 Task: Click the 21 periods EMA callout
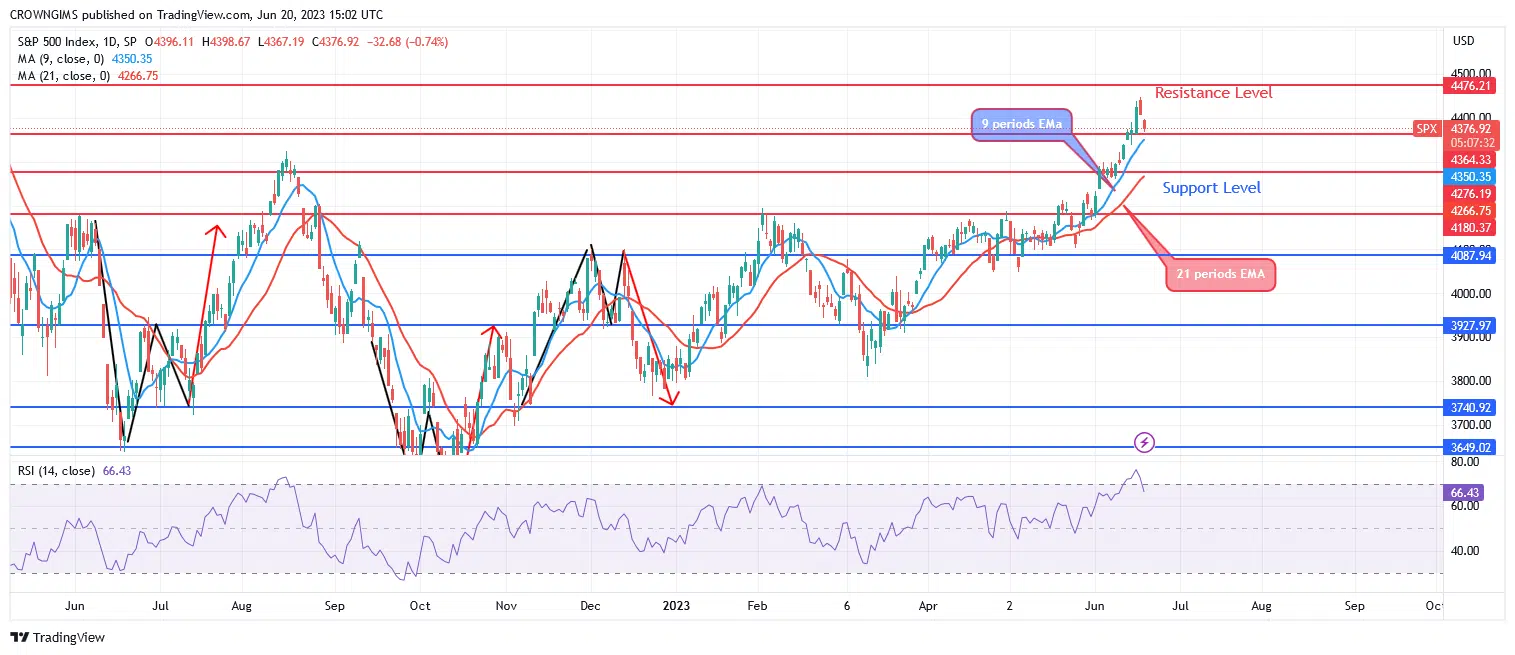[1220, 272]
